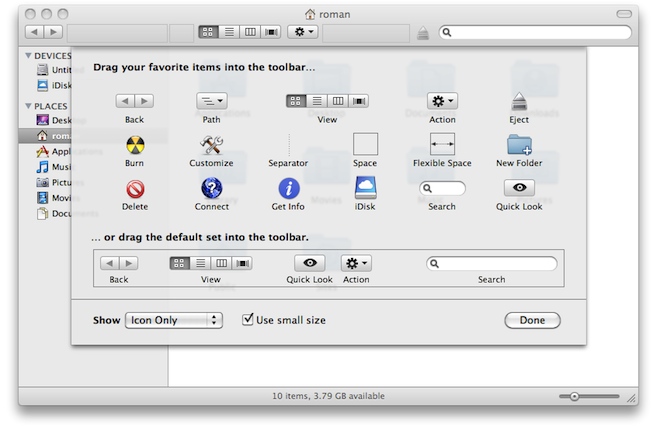Switch toolbar to column view

click(x=250, y=32)
